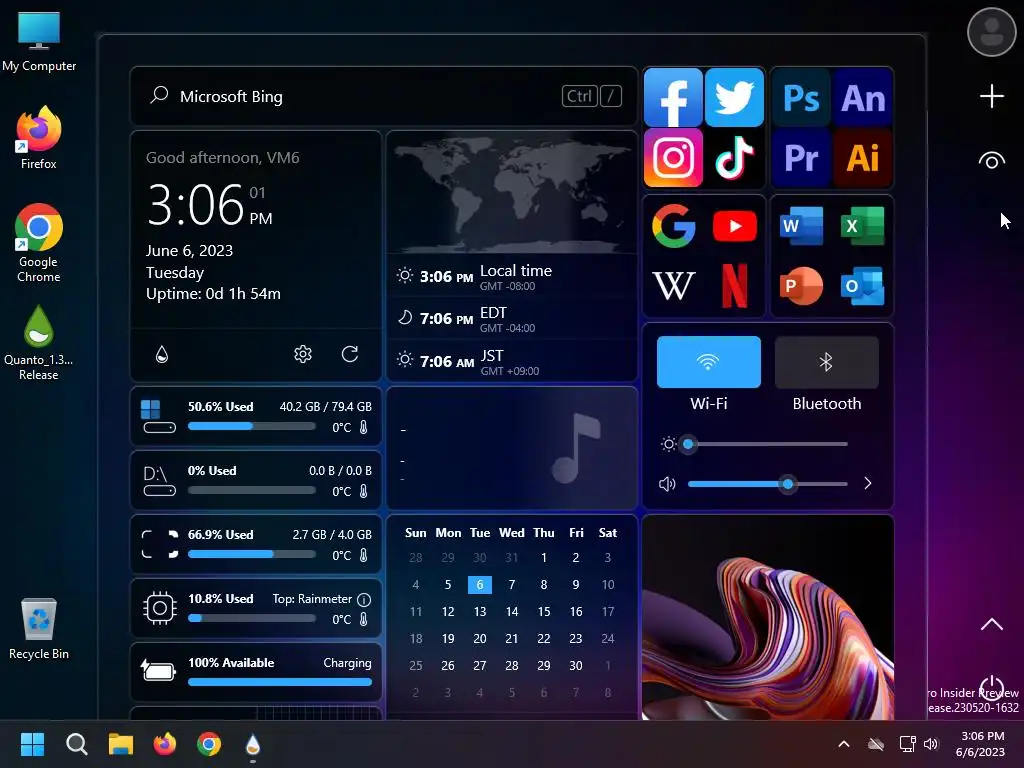Click the wallpaper thumbnail preview

pyautogui.click(x=767, y=617)
